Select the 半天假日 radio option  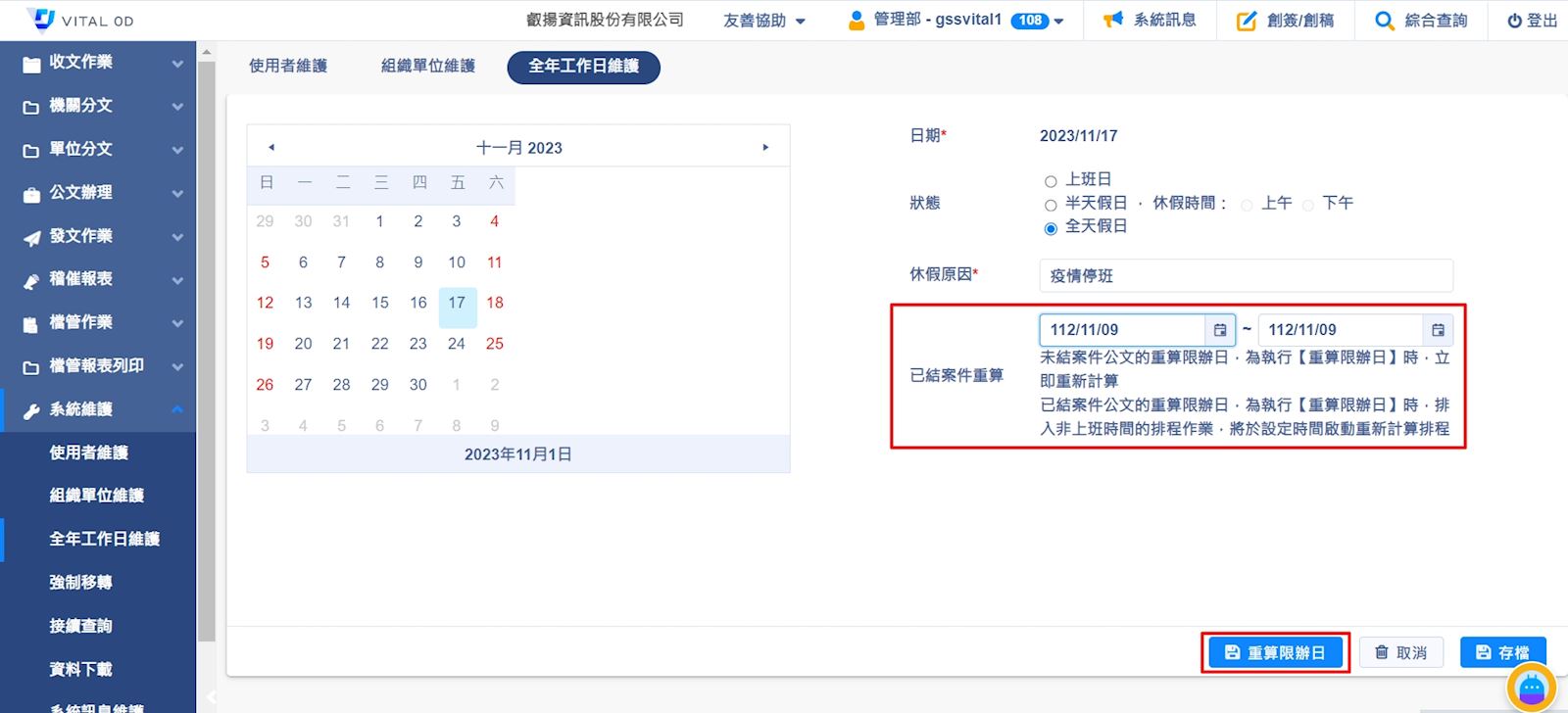click(1051, 205)
